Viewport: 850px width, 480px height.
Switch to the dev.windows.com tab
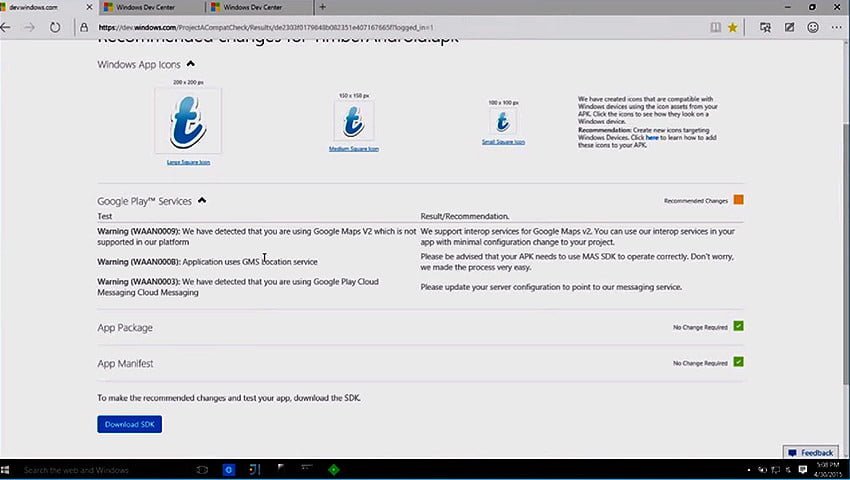pos(41,7)
